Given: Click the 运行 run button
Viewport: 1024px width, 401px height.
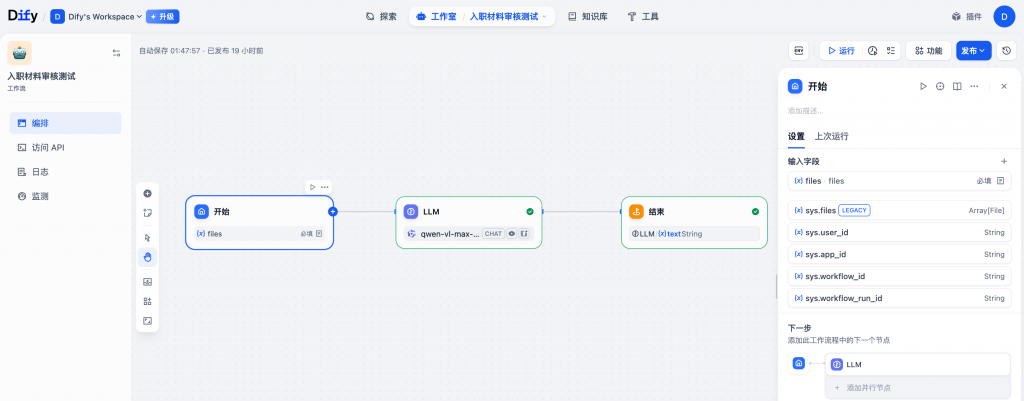Looking at the screenshot, I should pyautogui.click(x=839, y=50).
